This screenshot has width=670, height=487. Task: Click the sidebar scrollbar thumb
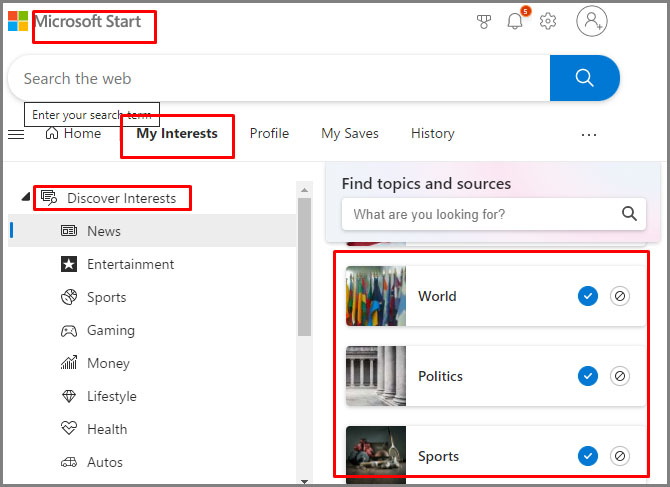point(304,267)
